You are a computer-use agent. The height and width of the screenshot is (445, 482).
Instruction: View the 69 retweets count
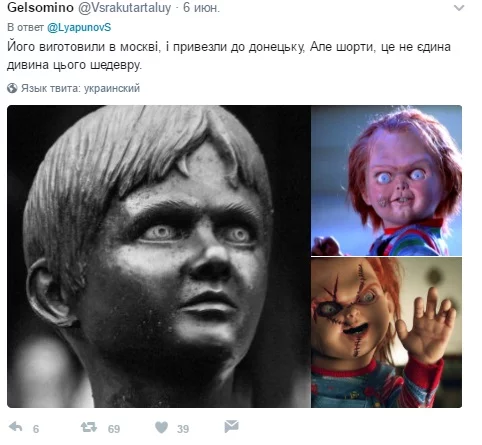114,429
